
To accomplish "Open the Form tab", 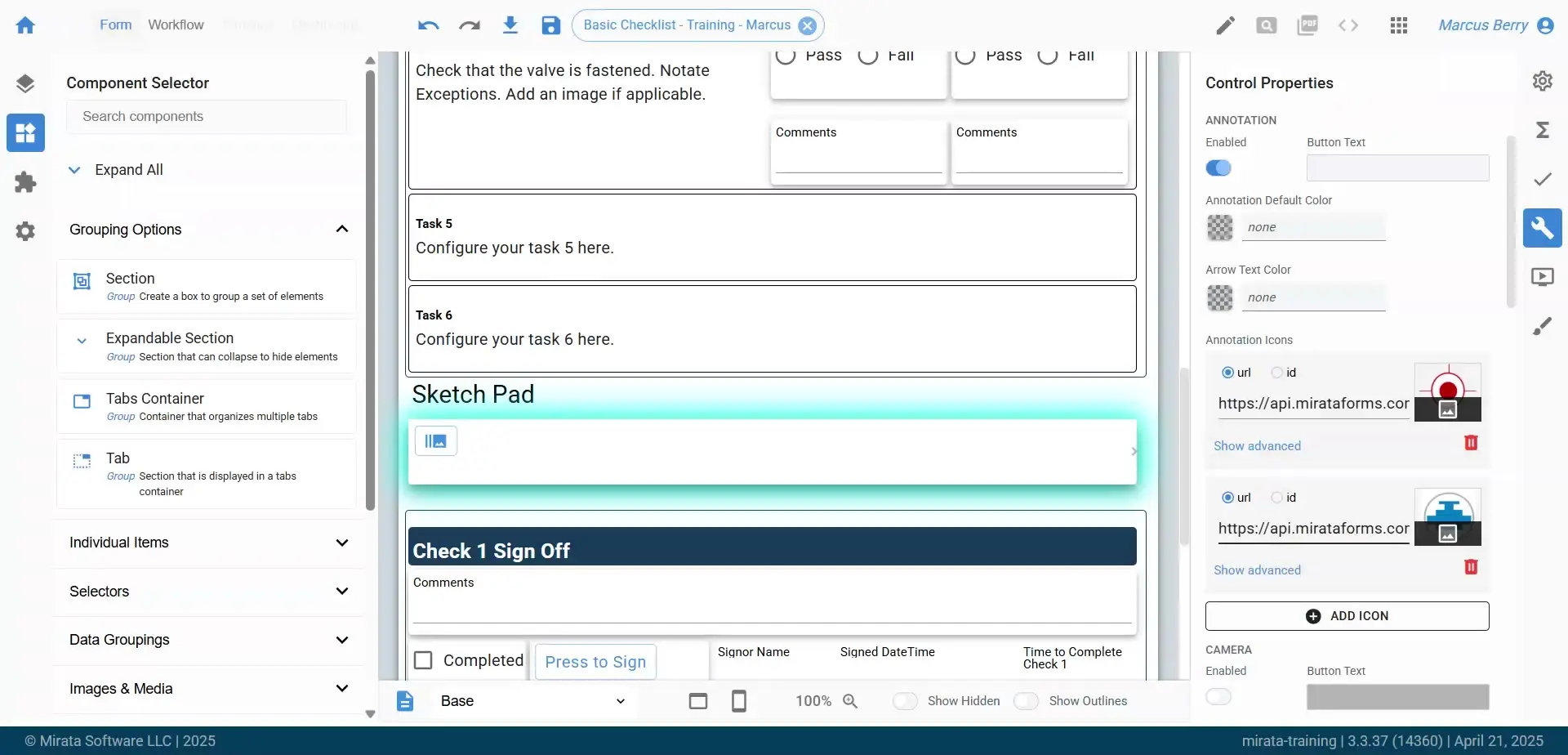I will click(x=115, y=25).
